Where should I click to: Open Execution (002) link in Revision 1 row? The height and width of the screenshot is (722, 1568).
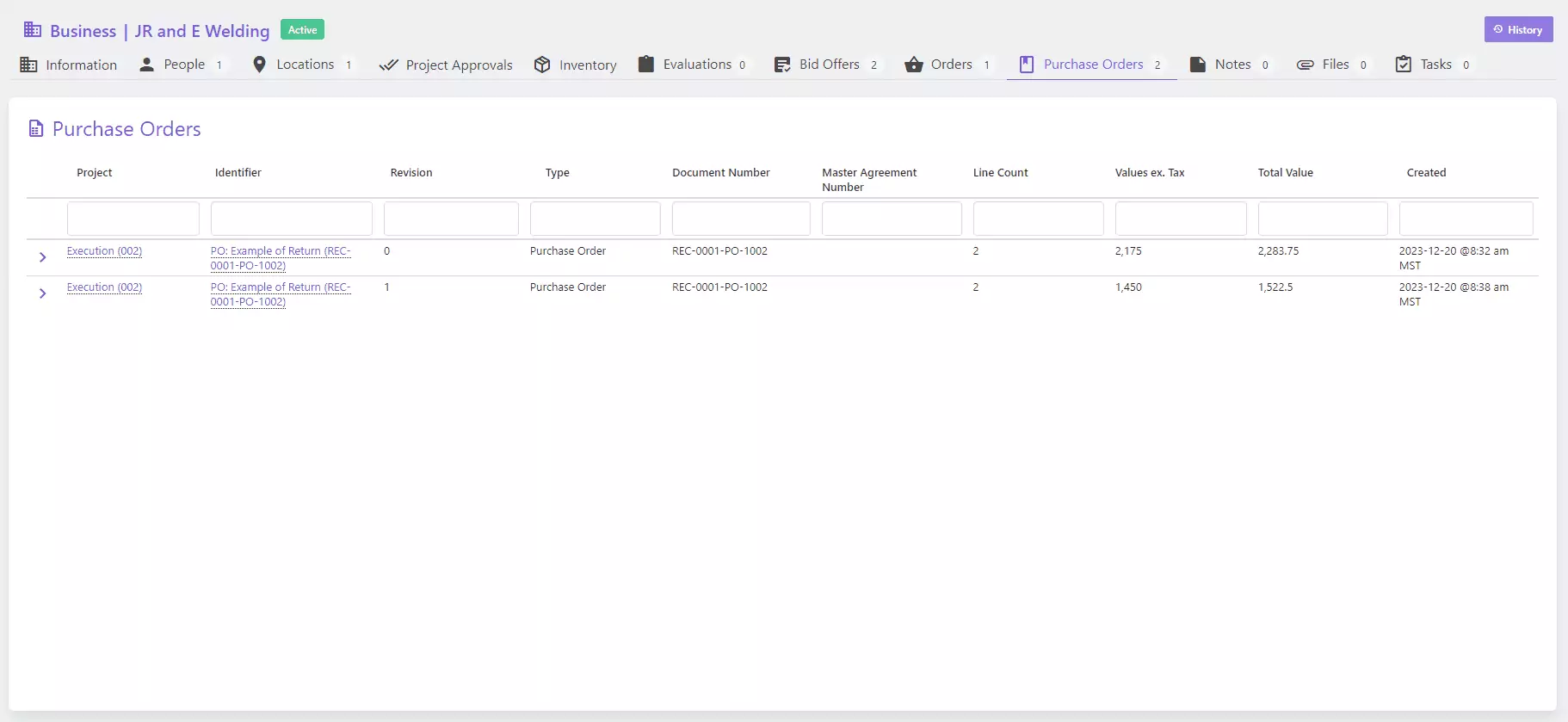click(x=104, y=287)
